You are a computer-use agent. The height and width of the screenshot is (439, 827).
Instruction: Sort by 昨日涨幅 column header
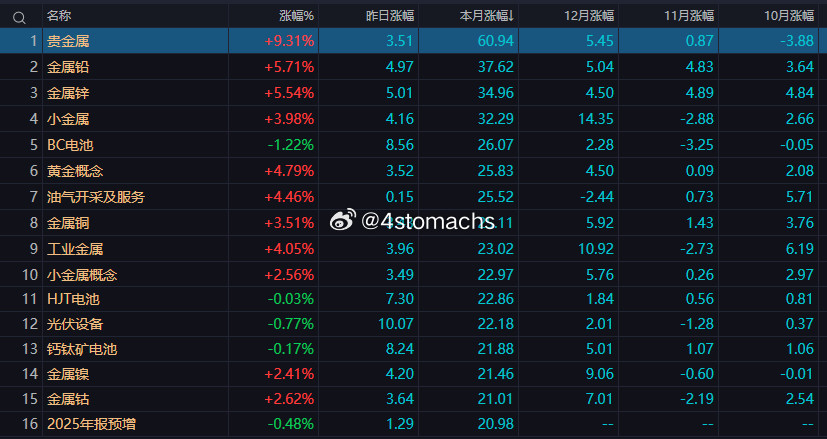click(x=390, y=16)
